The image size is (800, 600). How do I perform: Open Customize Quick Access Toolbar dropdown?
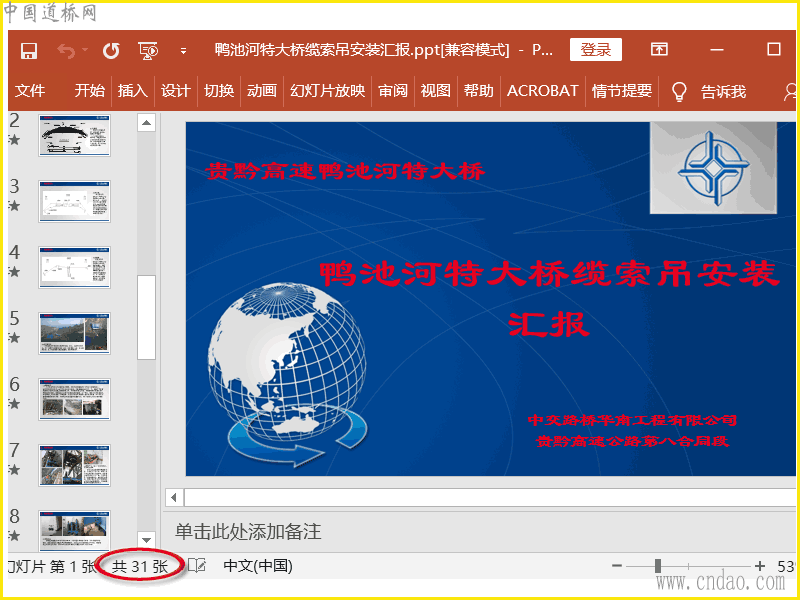click(x=183, y=51)
